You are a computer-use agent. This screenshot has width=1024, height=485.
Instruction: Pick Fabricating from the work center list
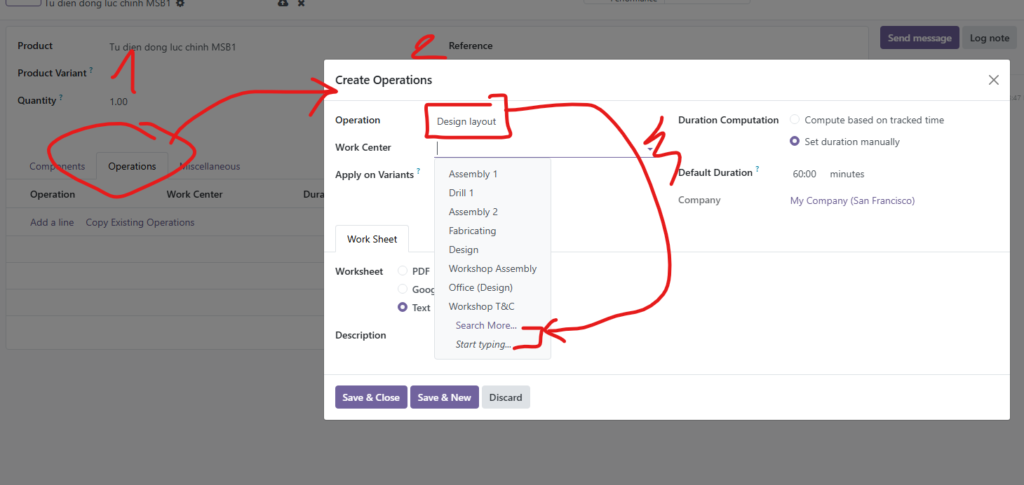(472, 231)
